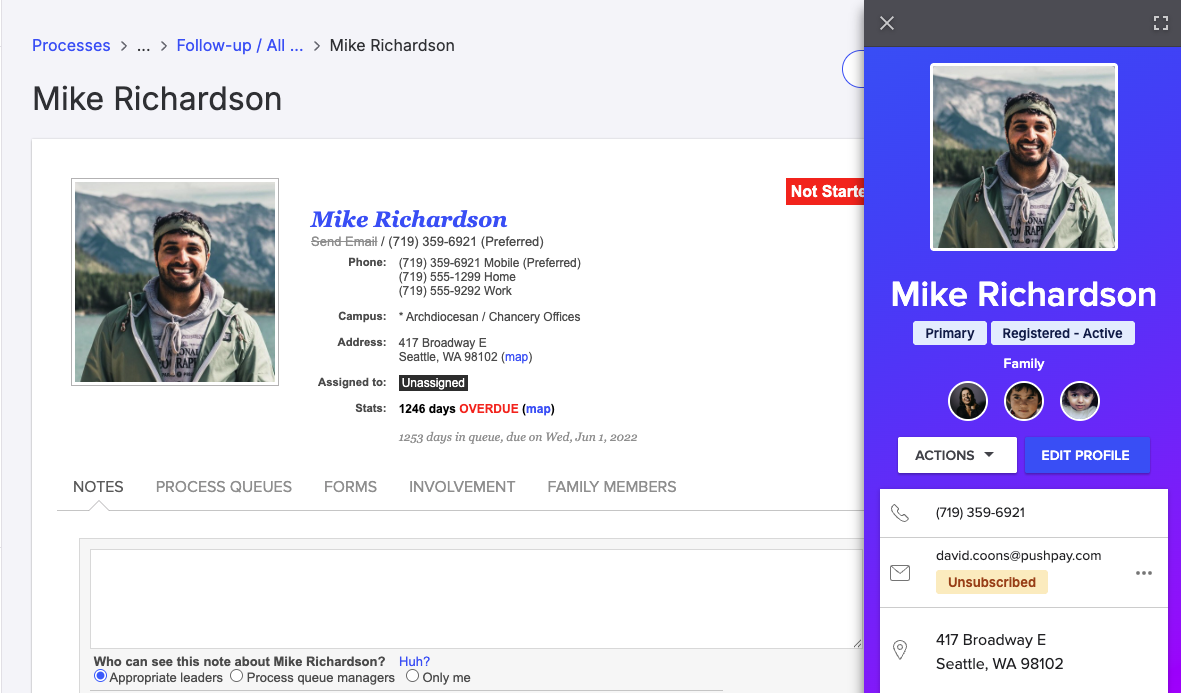
Task: Open the Actions dropdown menu
Action: (956, 455)
